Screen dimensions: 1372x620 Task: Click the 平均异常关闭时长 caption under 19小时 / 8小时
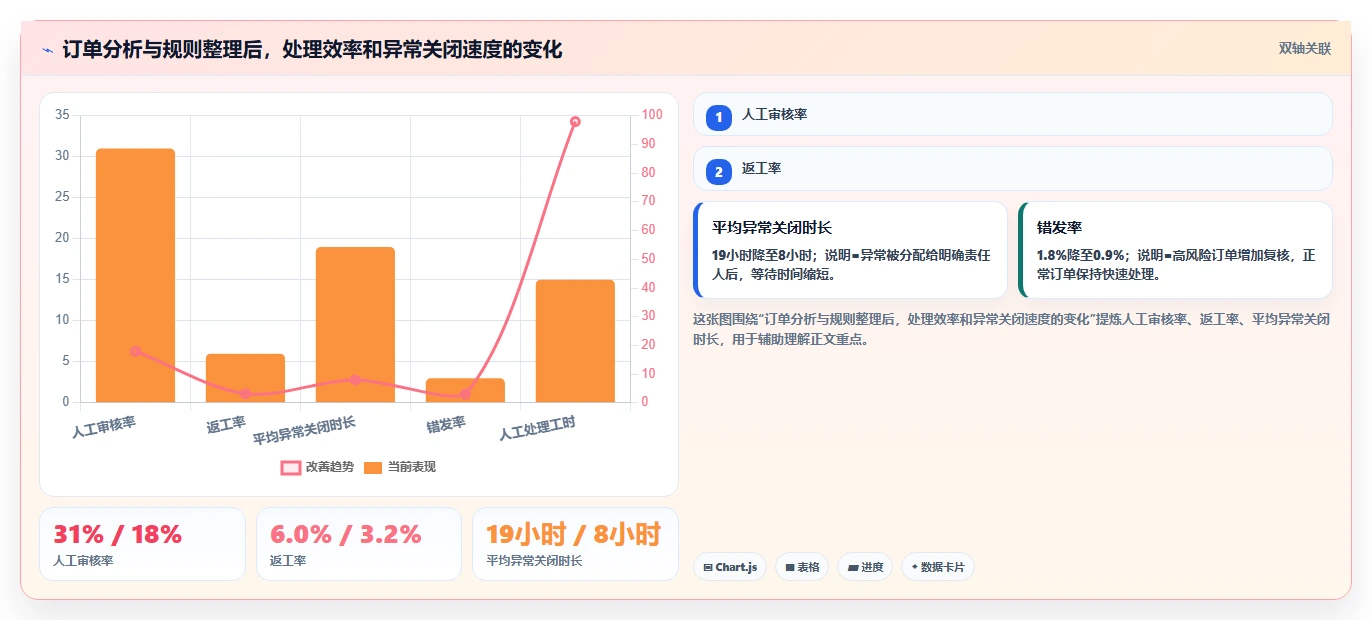pyautogui.click(x=534, y=561)
